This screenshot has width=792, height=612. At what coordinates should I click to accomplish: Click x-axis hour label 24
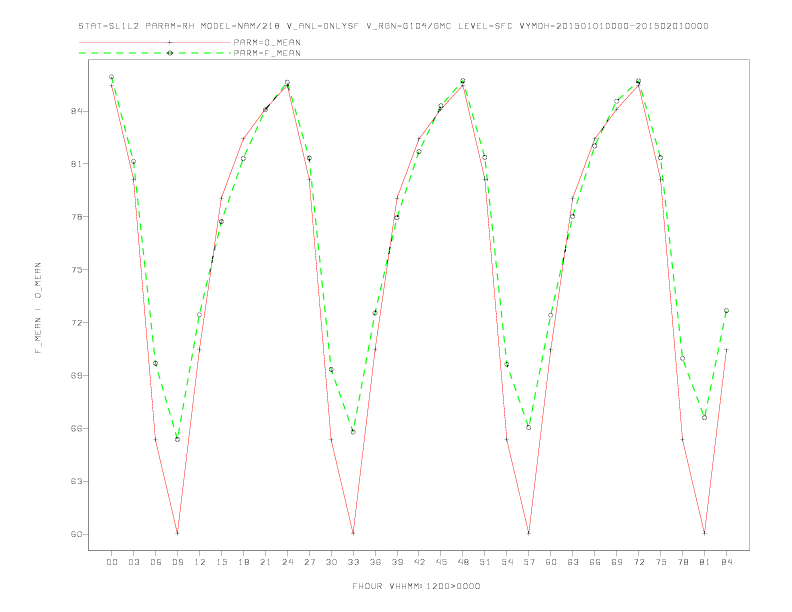click(287, 562)
